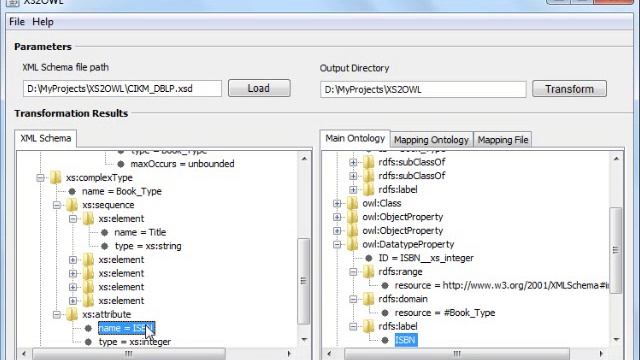
Task: Click the xs:attribute folder icon
Action: point(72,314)
